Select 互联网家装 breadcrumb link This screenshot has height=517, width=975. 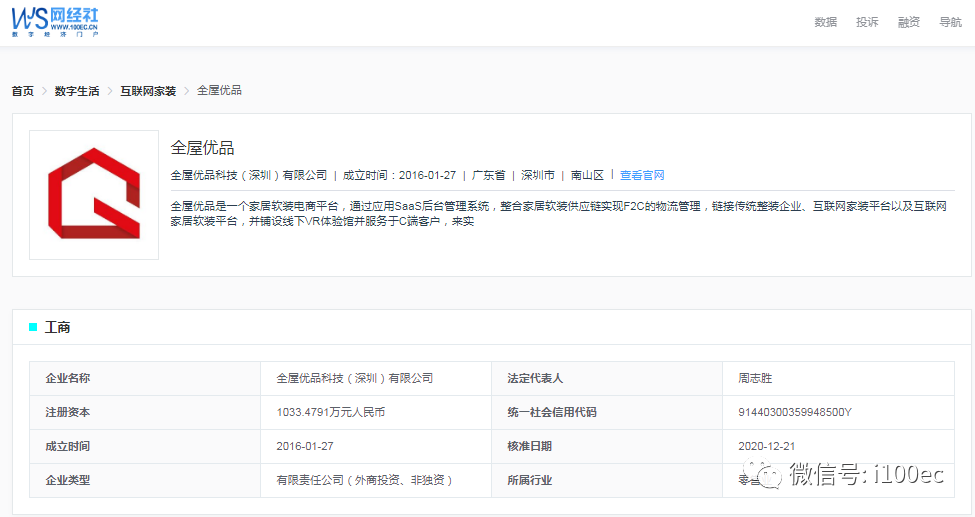[148, 91]
